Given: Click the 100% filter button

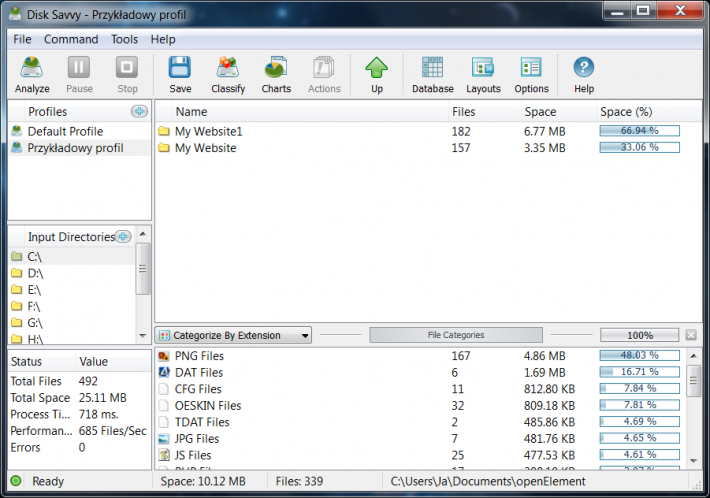Looking at the screenshot, I should click(640, 335).
